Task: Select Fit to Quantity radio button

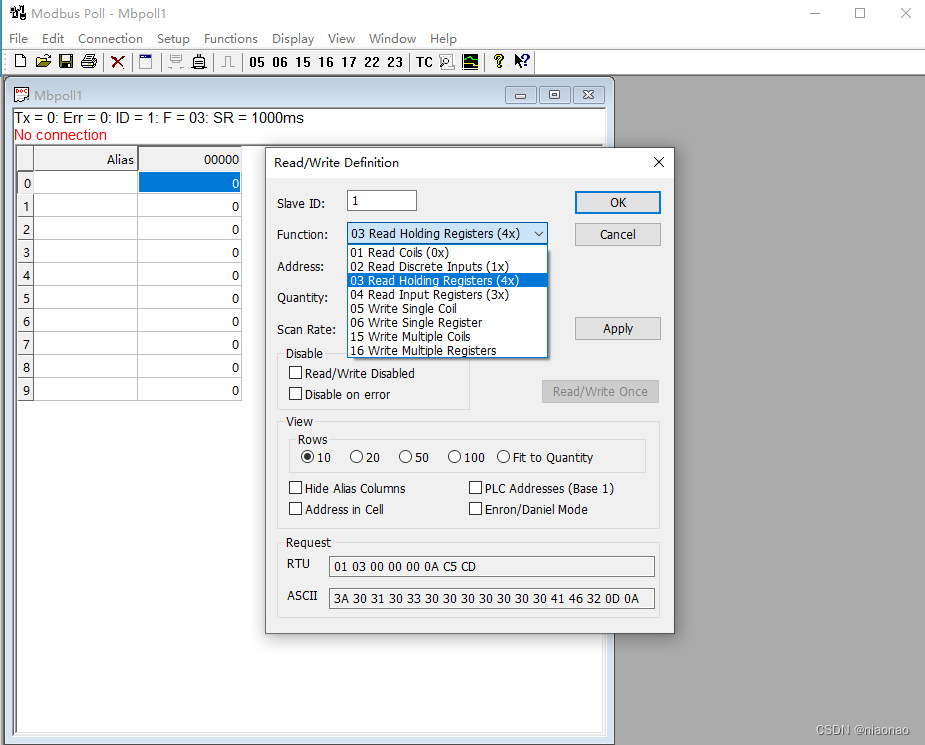Action: [x=503, y=457]
